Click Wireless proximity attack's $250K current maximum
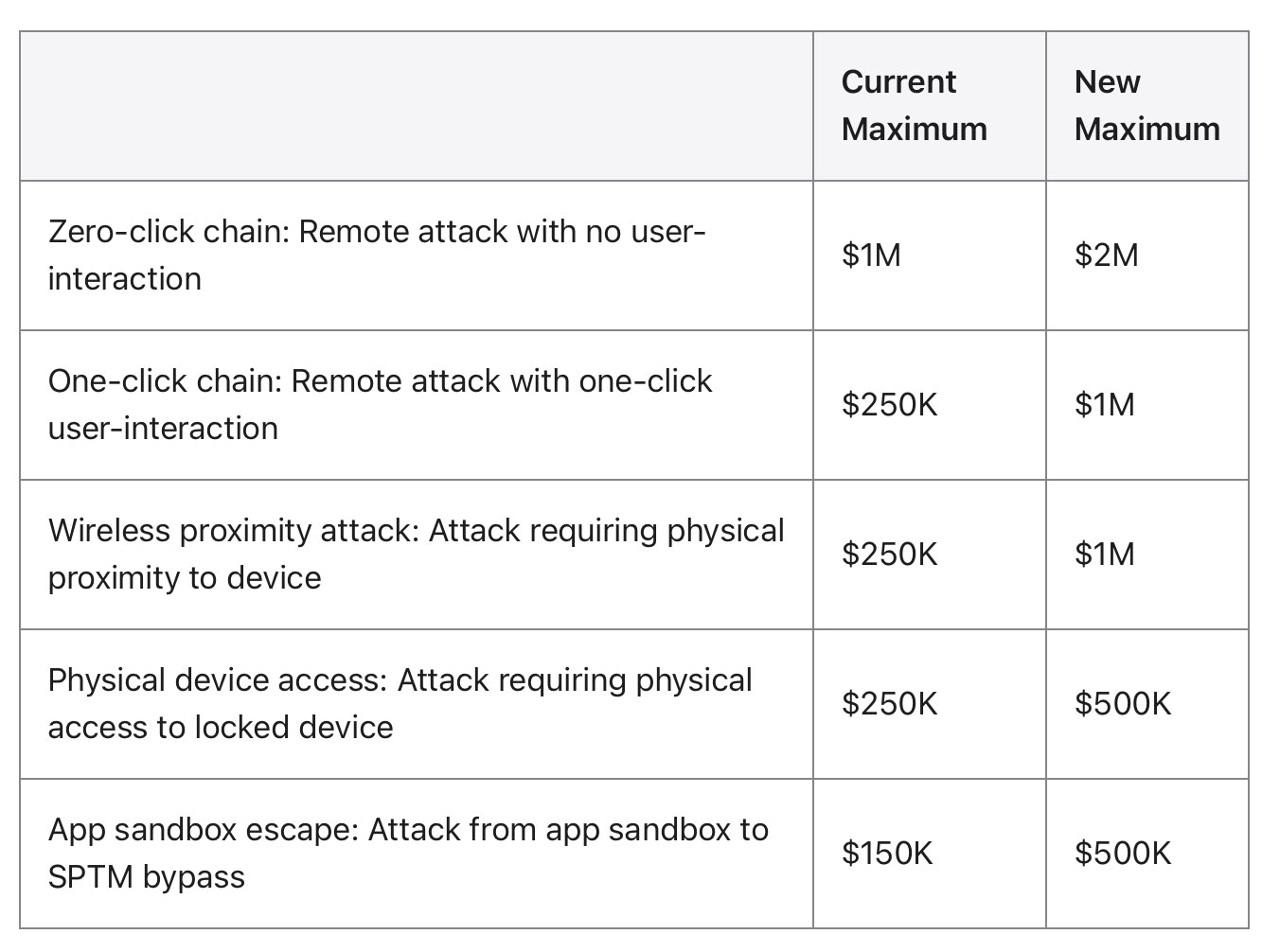 pos(889,554)
